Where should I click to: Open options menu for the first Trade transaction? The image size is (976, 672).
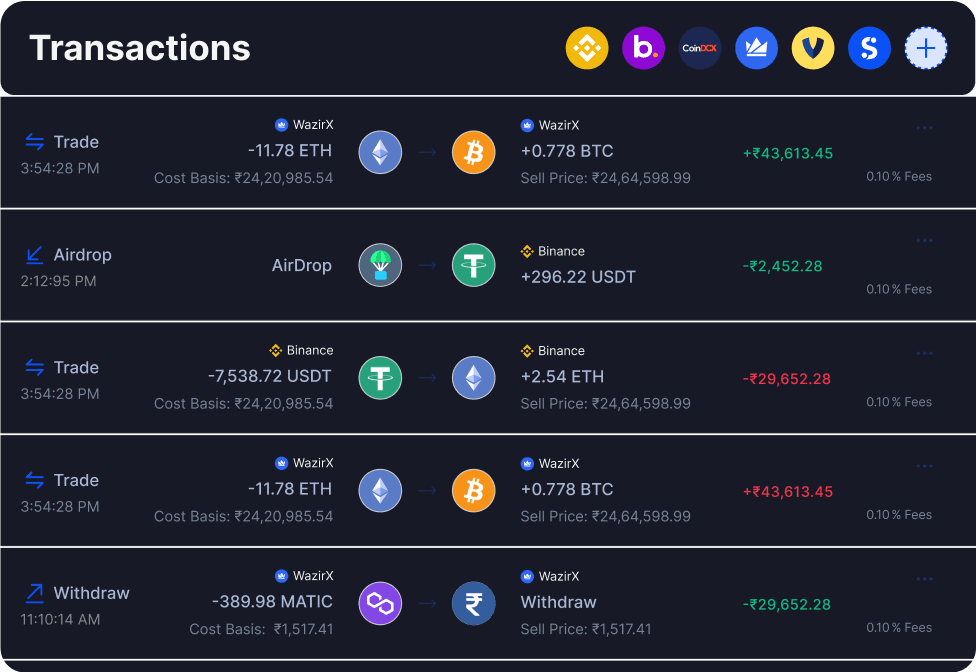(923, 126)
